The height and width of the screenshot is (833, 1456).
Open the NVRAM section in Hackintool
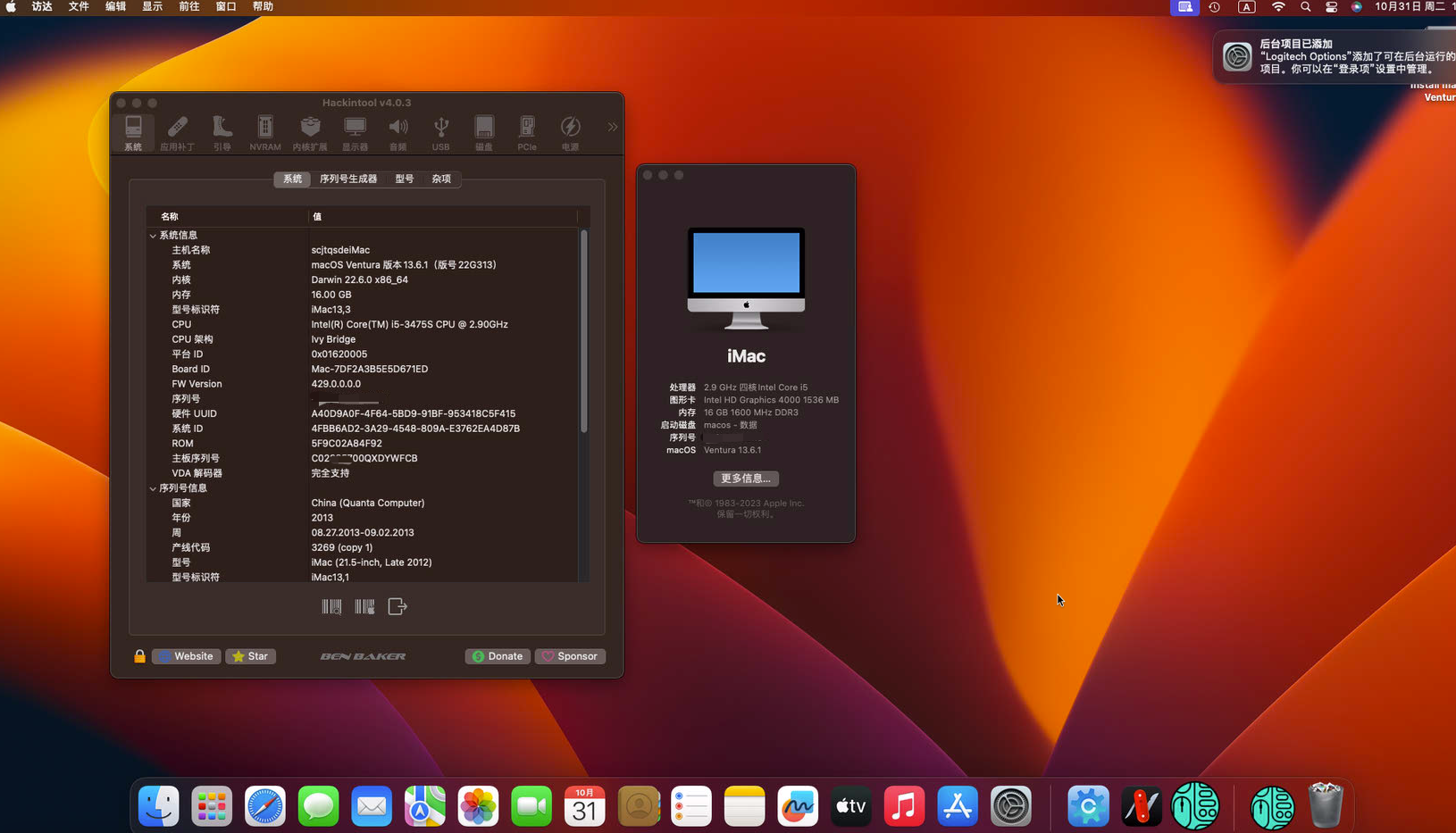click(x=265, y=133)
